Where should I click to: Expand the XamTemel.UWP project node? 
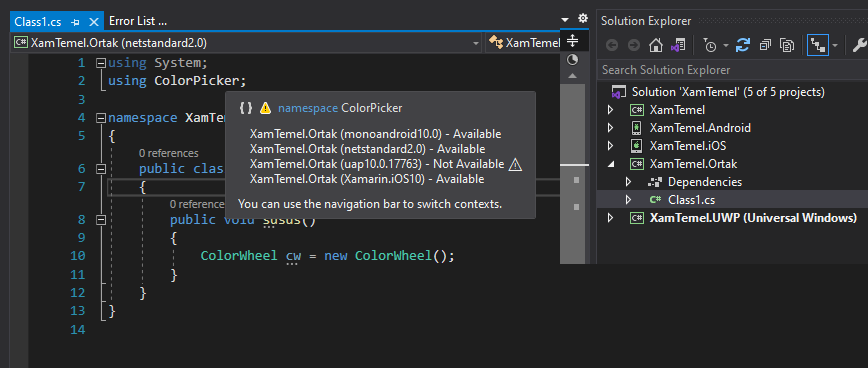point(611,218)
